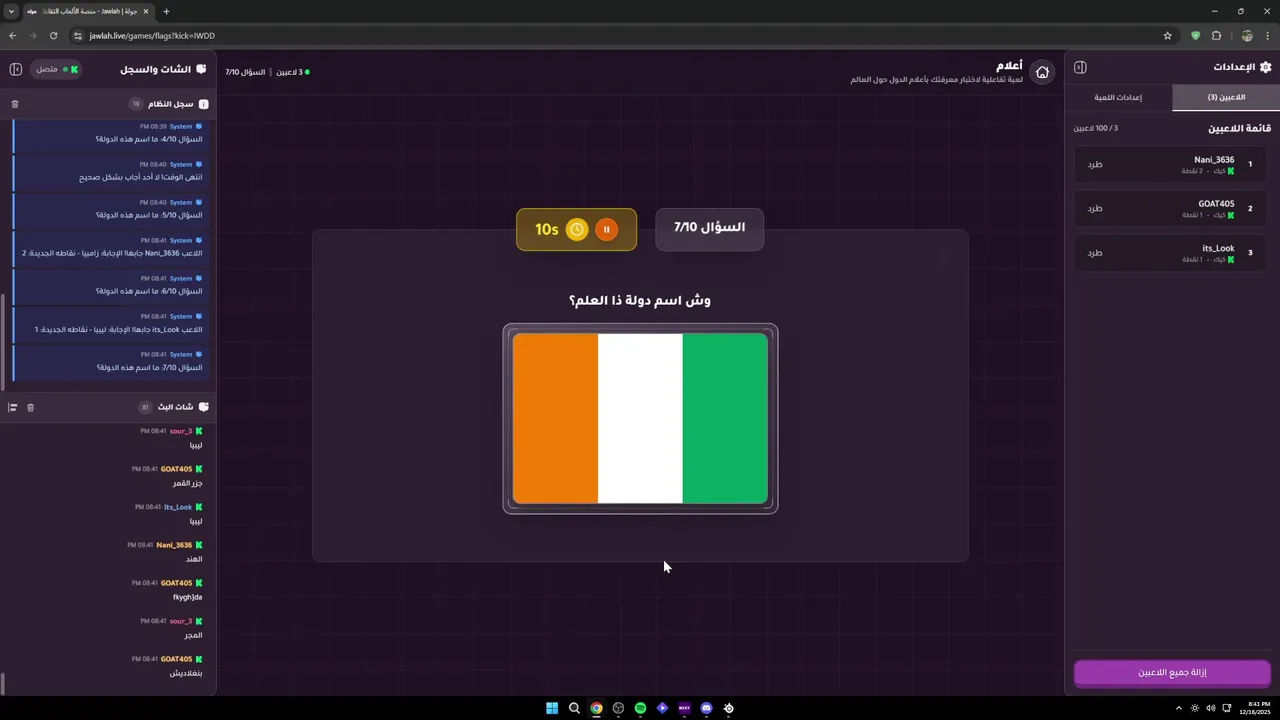Open the SteelSeries app from the taskbar
The width and height of the screenshot is (1280, 720).
[x=728, y=708]
